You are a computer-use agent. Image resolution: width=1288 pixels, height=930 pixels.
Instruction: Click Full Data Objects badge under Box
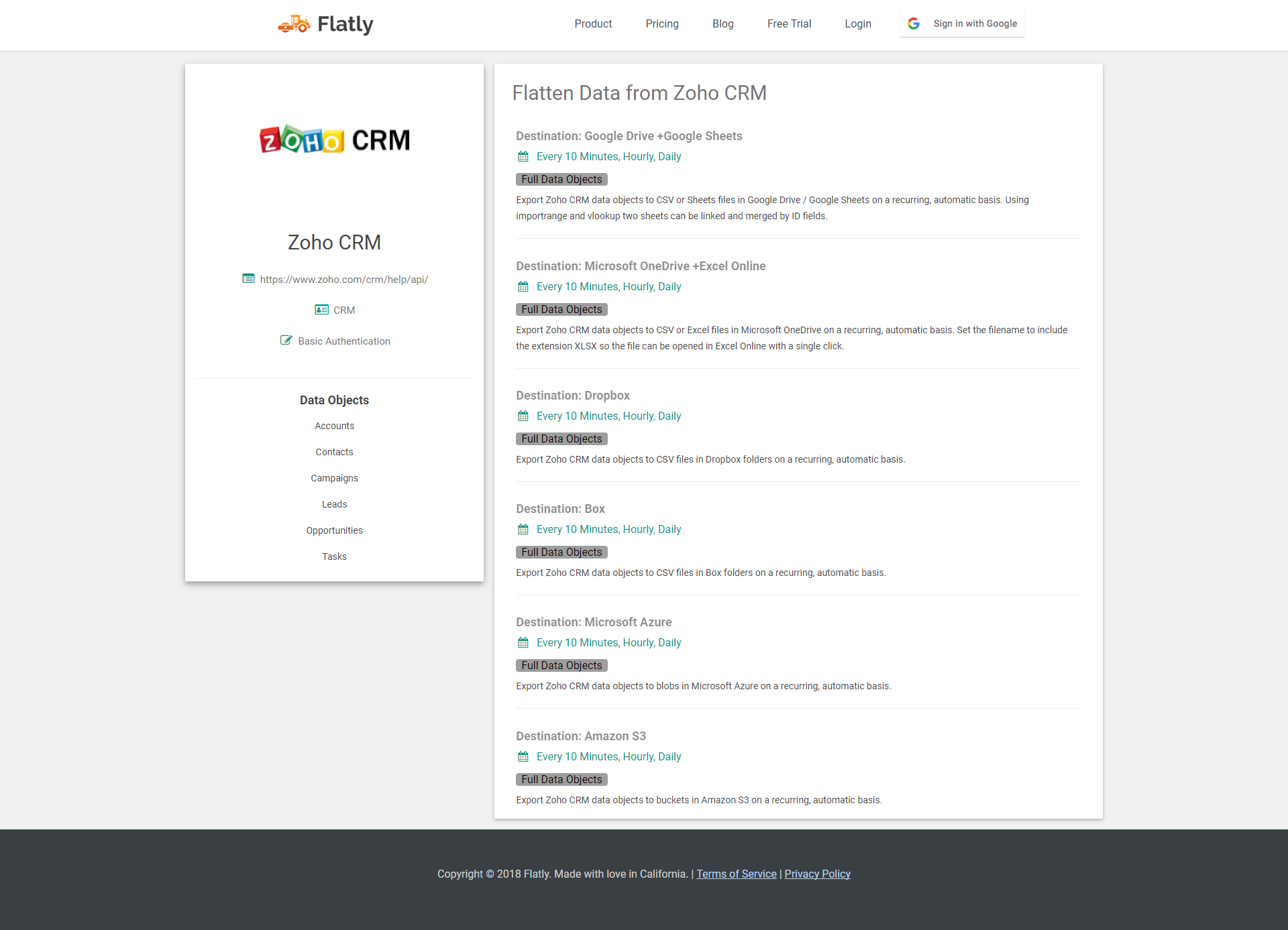click(561, 552)
